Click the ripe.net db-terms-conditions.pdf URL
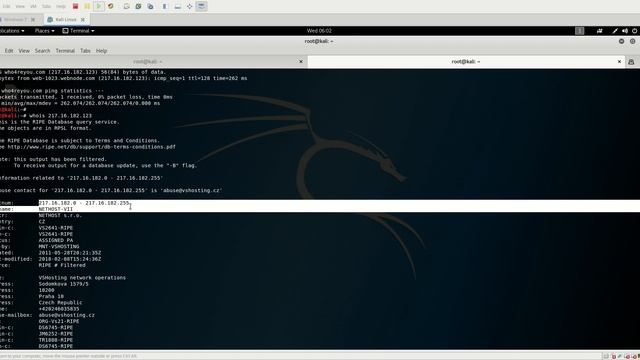Image resolution: width=640 pixels, height=360 pixels. pyautogui.click(x=91, y=147)
